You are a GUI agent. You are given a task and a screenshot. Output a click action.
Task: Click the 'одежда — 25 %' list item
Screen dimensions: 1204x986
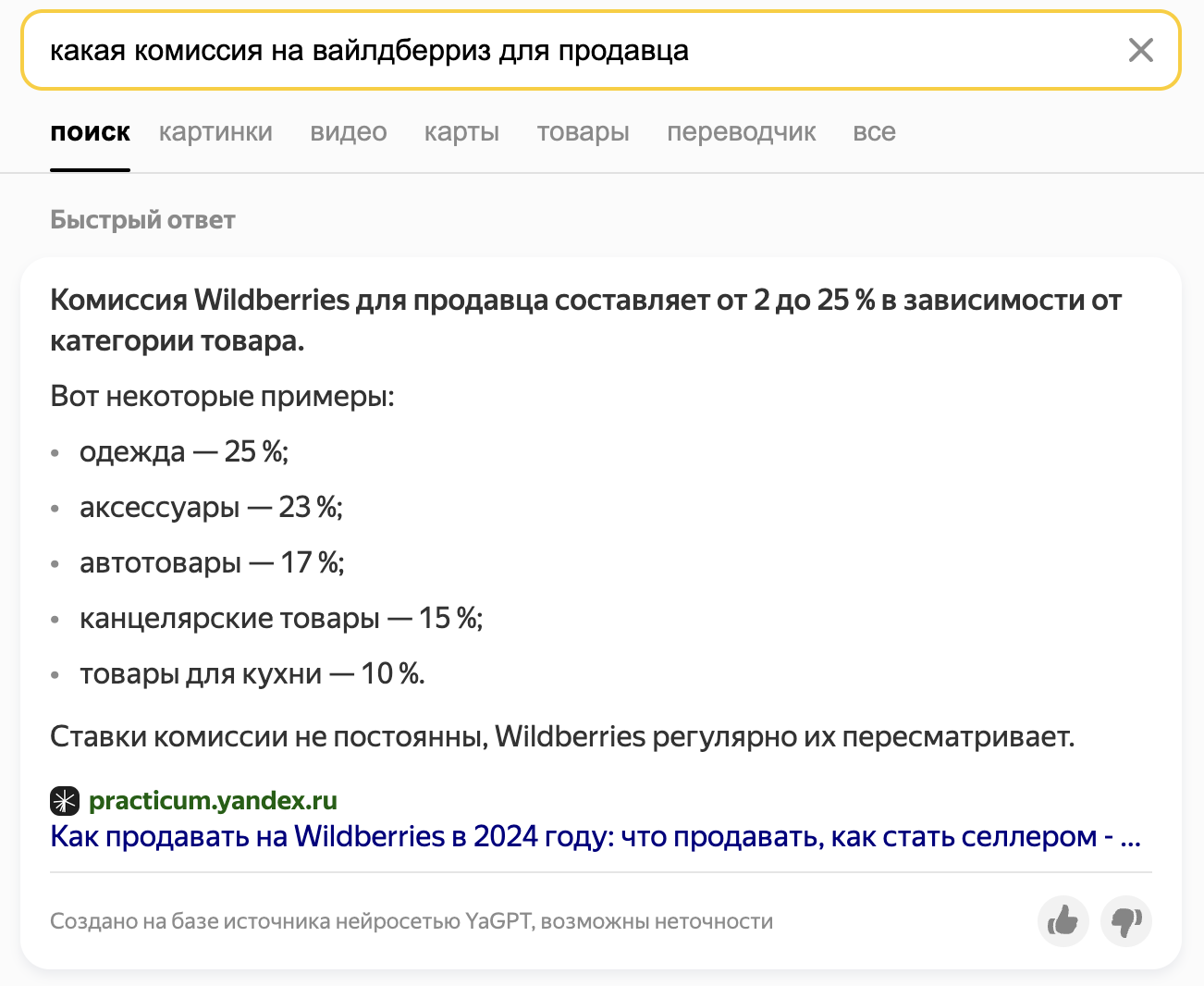click(184, 451)
